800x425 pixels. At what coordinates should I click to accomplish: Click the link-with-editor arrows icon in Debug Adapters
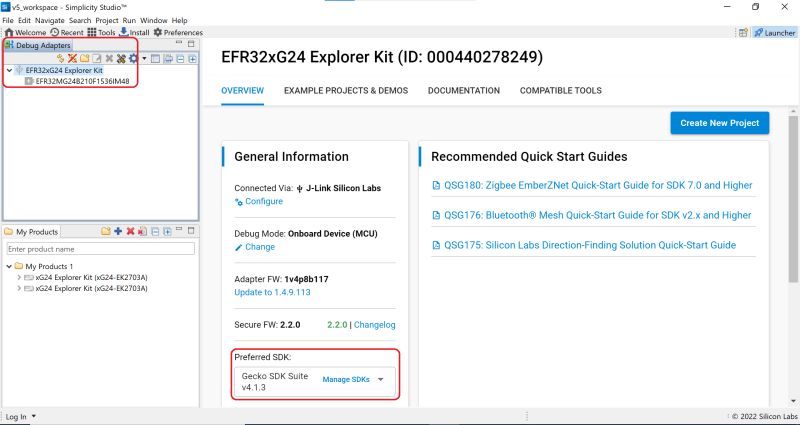[168, 59]
